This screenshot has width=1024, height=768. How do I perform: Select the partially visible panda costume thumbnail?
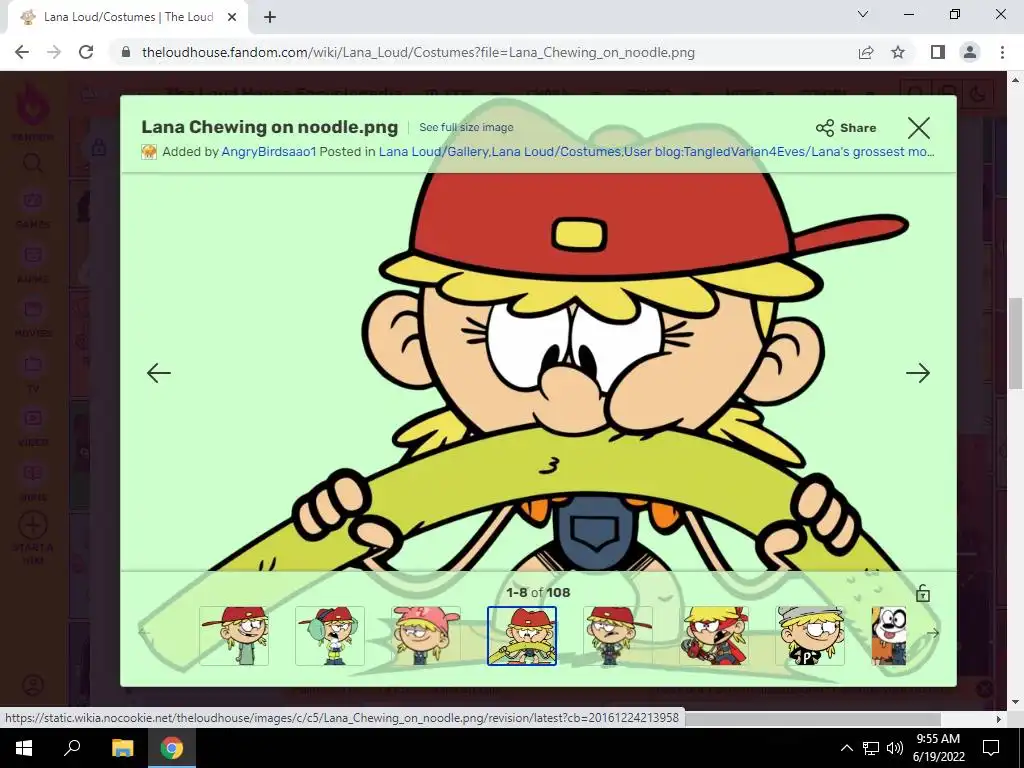(889, 635)
